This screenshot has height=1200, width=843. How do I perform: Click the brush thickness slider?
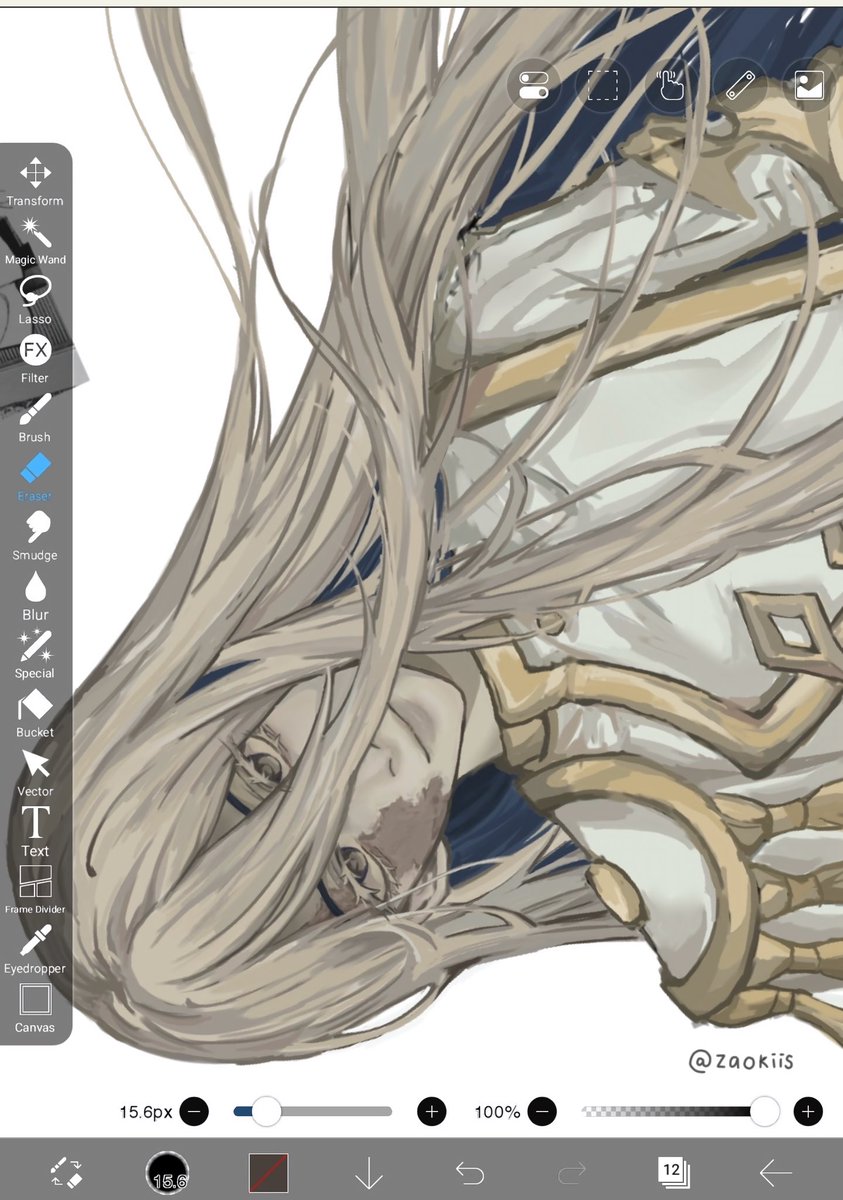pyautogui.click(x=313, y=1111)
